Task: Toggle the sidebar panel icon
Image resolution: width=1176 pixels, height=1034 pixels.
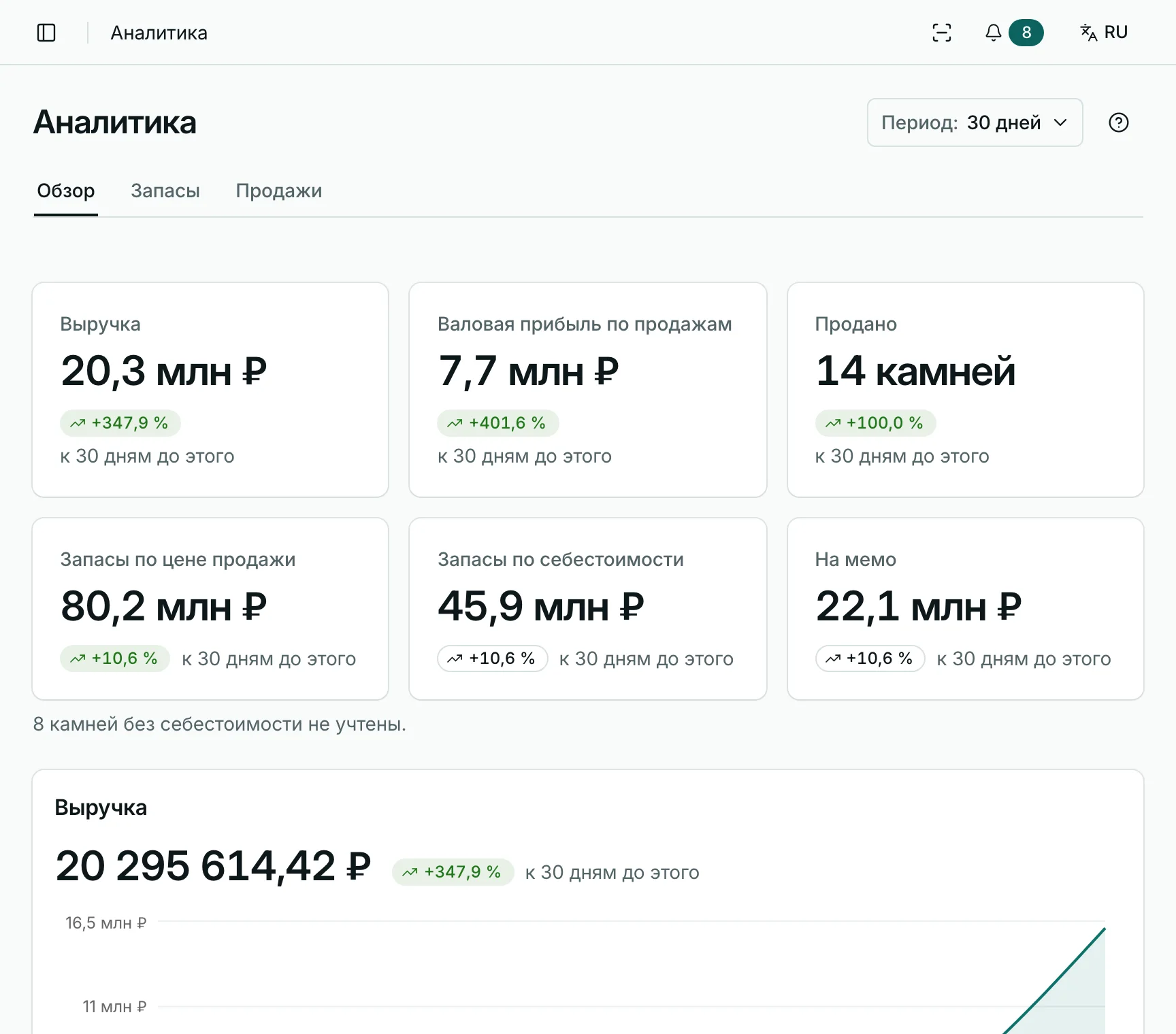Action: pyautogui.click(x=46, y=33)
